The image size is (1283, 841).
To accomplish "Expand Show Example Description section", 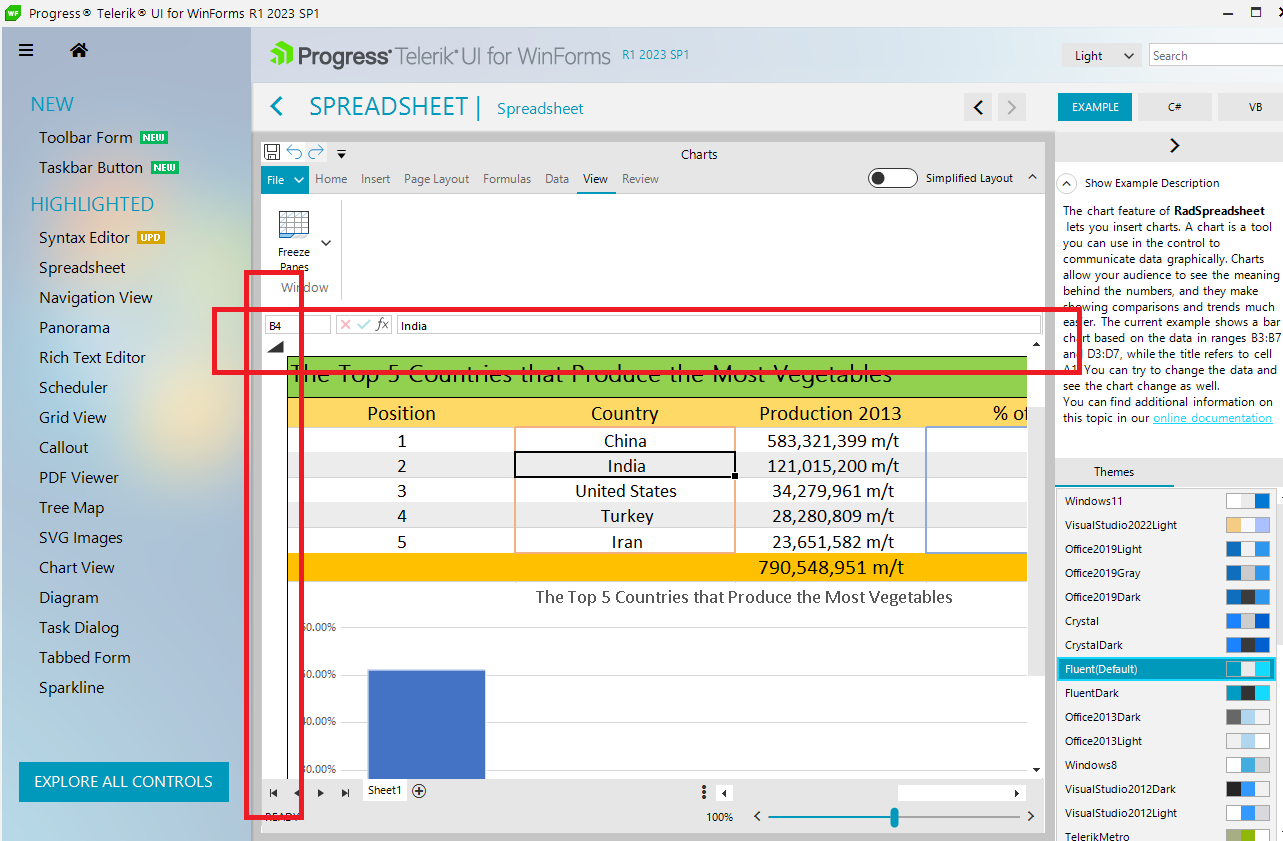I will (1067, 183).
